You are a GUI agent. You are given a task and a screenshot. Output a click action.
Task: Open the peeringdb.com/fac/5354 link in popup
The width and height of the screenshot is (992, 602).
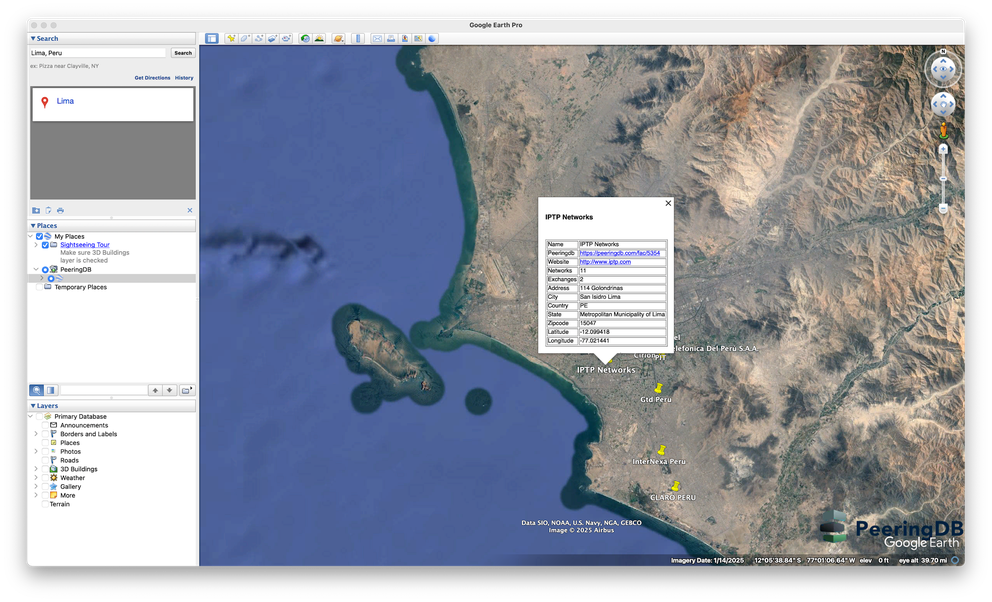click(620, 253)
